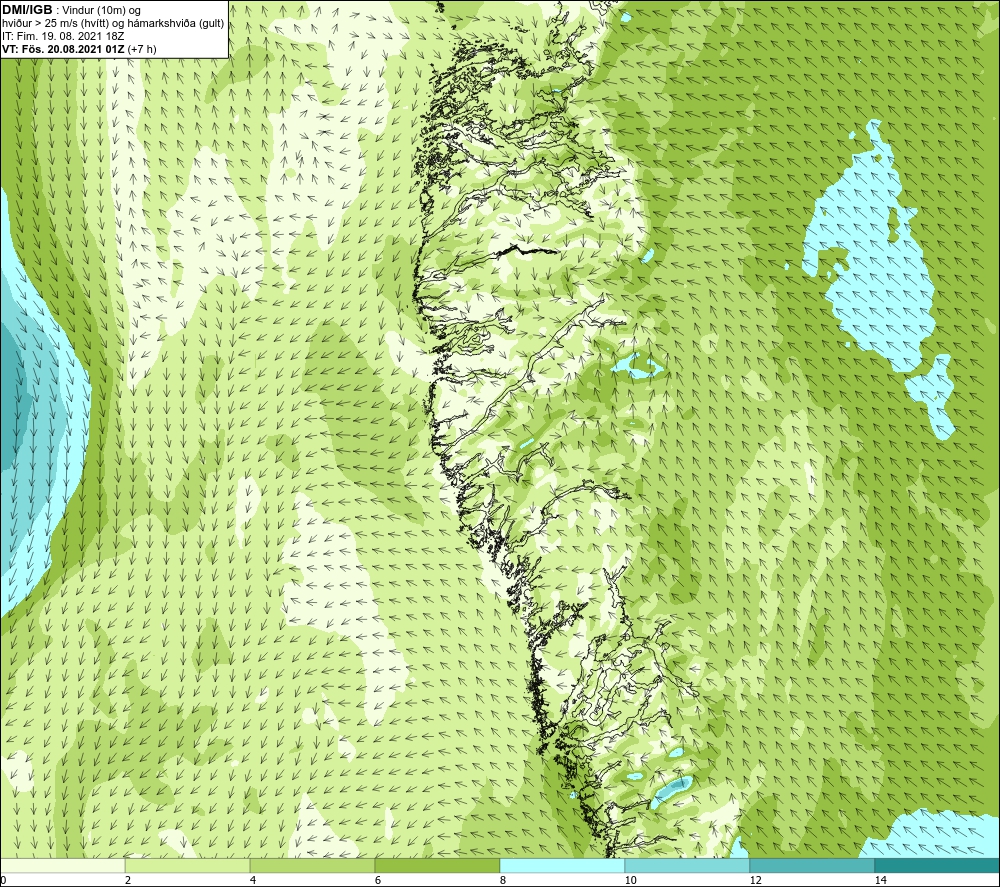Pick the 12–14 teal legend segment
The height and width of the screenshot is (887, 1000).
point(812,865)
